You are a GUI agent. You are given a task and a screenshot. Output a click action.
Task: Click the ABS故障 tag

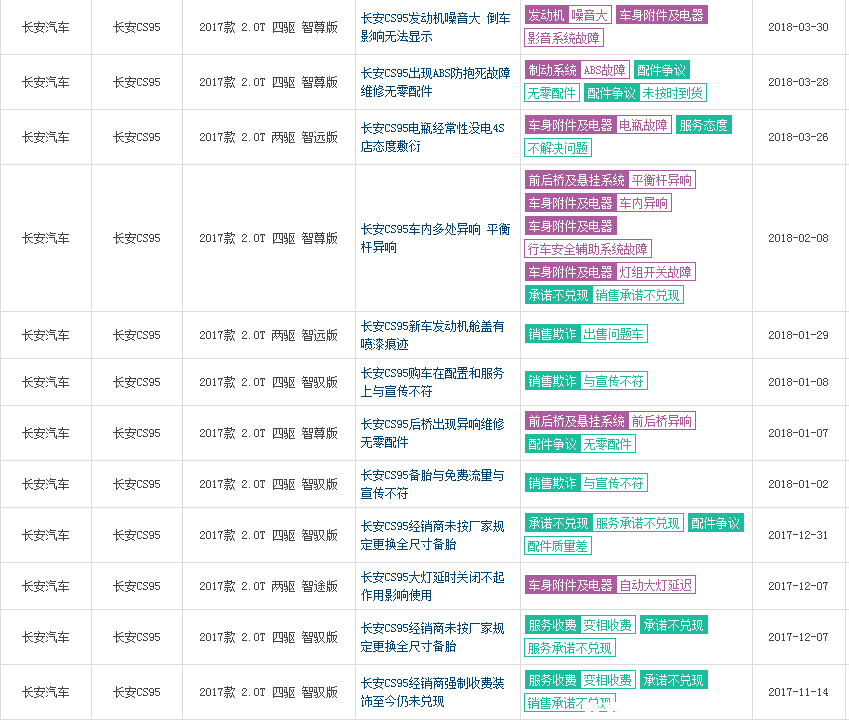(x=606, y=70)
